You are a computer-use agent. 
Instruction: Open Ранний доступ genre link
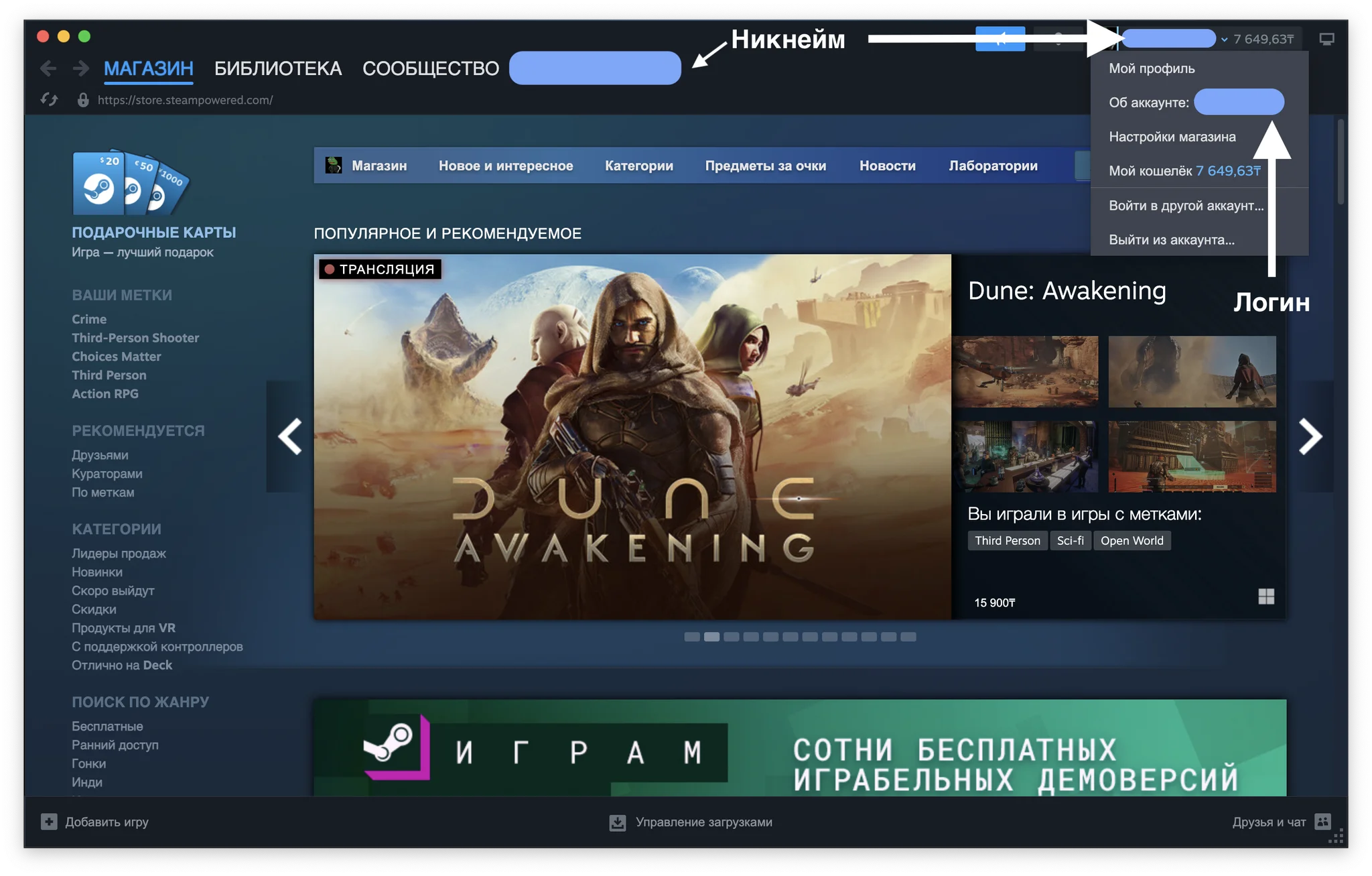(x=115, y=745)
